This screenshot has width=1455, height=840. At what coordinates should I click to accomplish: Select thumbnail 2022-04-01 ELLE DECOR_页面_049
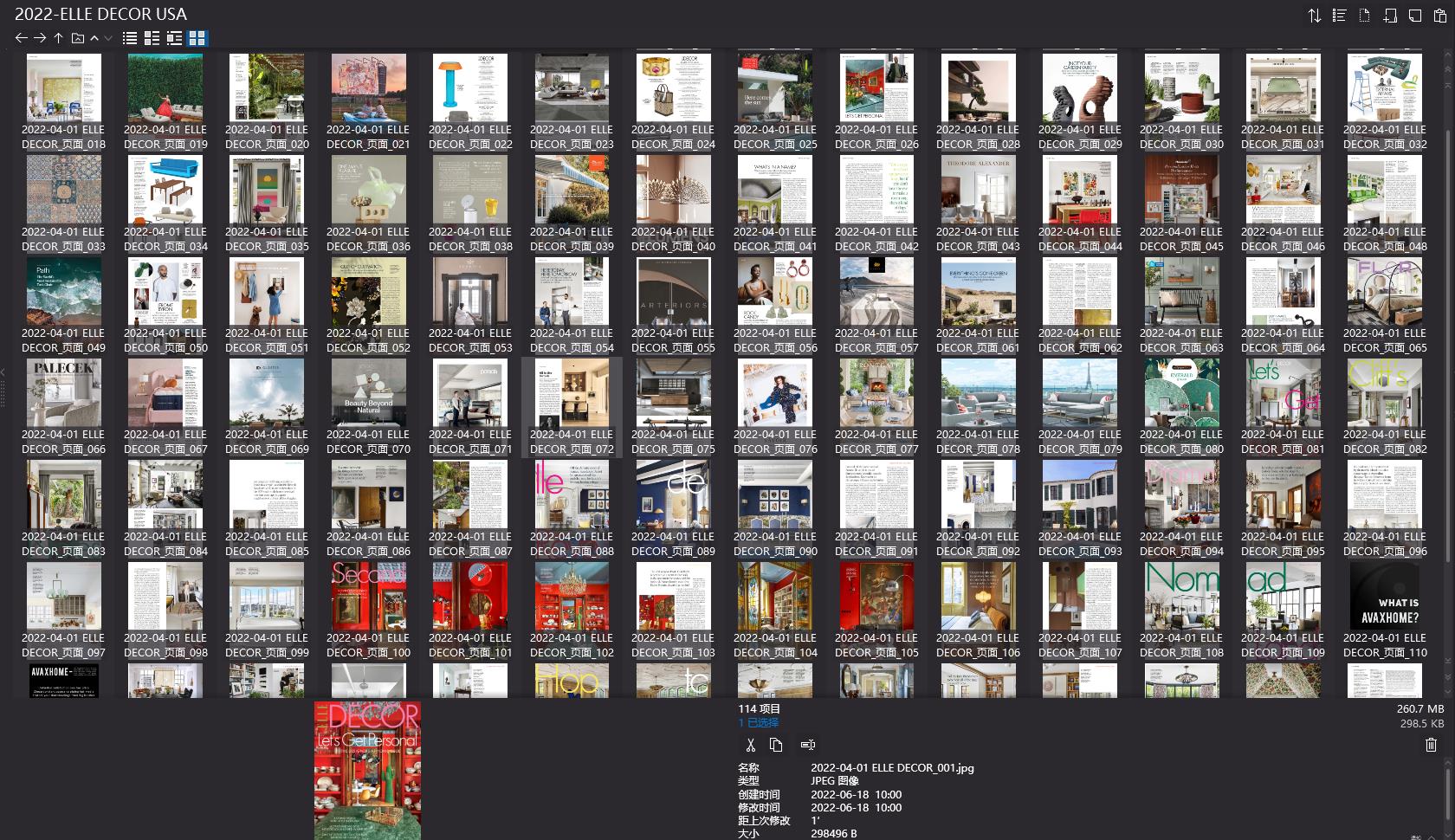click(63, 292)
